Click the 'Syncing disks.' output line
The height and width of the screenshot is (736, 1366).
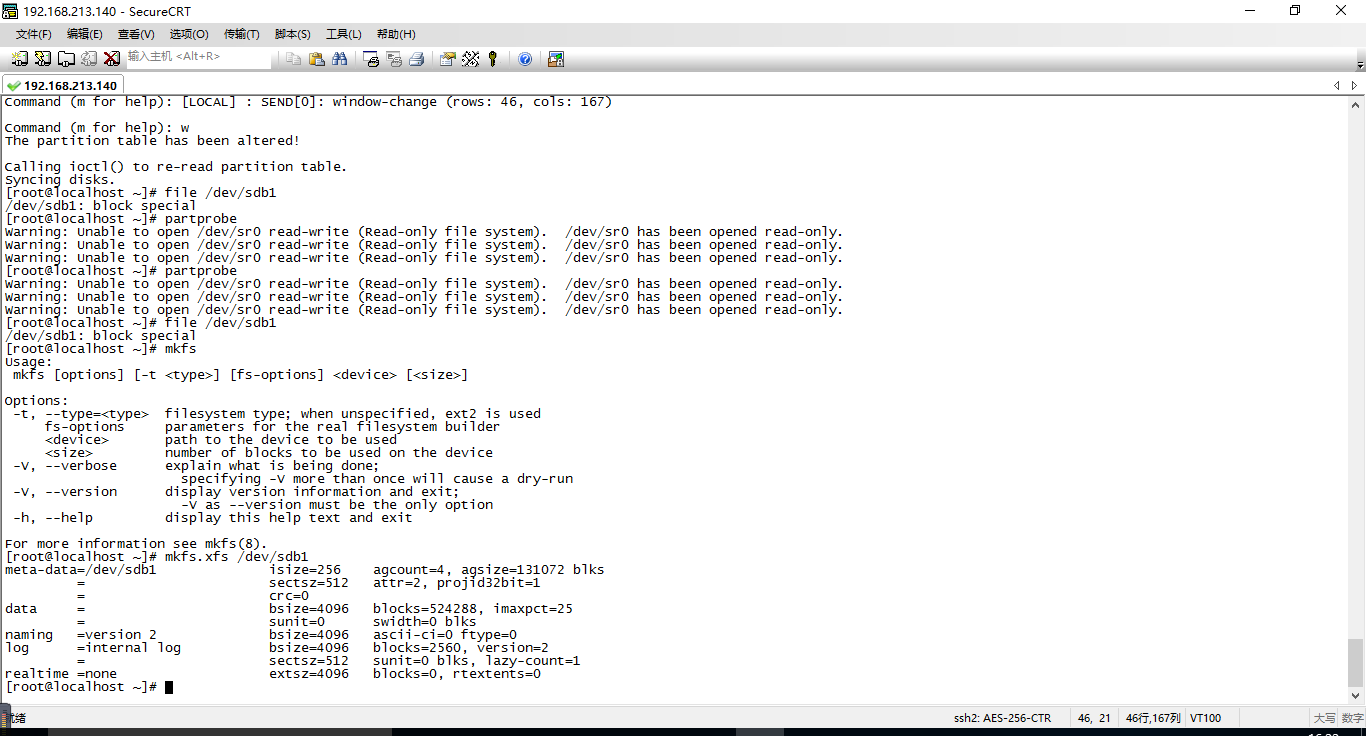[60, 180]
